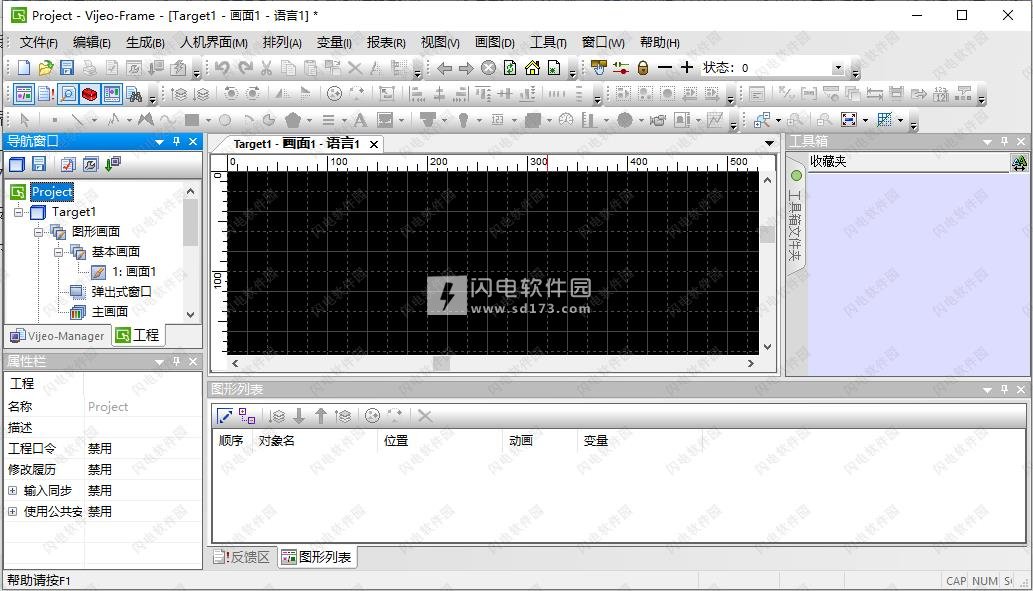Toggle the magnifier property inspector icon
Screen dimensions: 1033x591
[67, 94]
